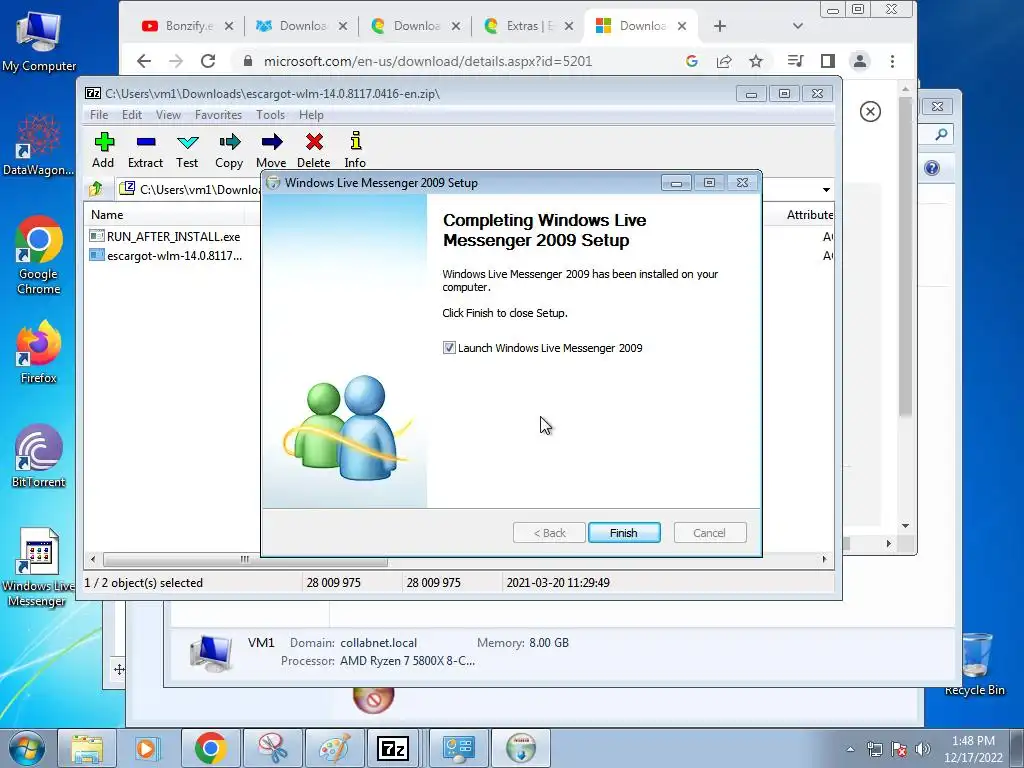Go back in Chrome browser
The width and height of the screenshot is (1024, 768).
[144, 61]
